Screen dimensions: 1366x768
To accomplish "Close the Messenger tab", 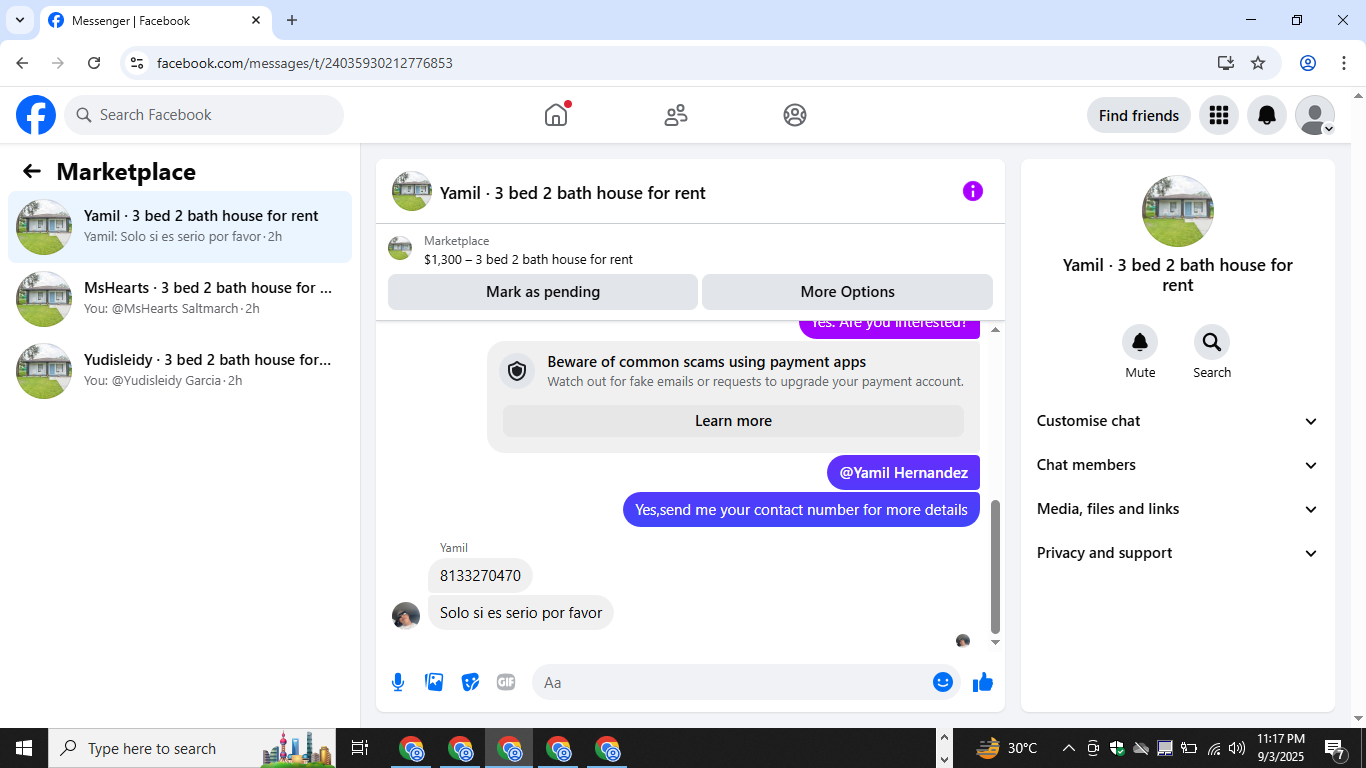I will click(x=256, y=20).
